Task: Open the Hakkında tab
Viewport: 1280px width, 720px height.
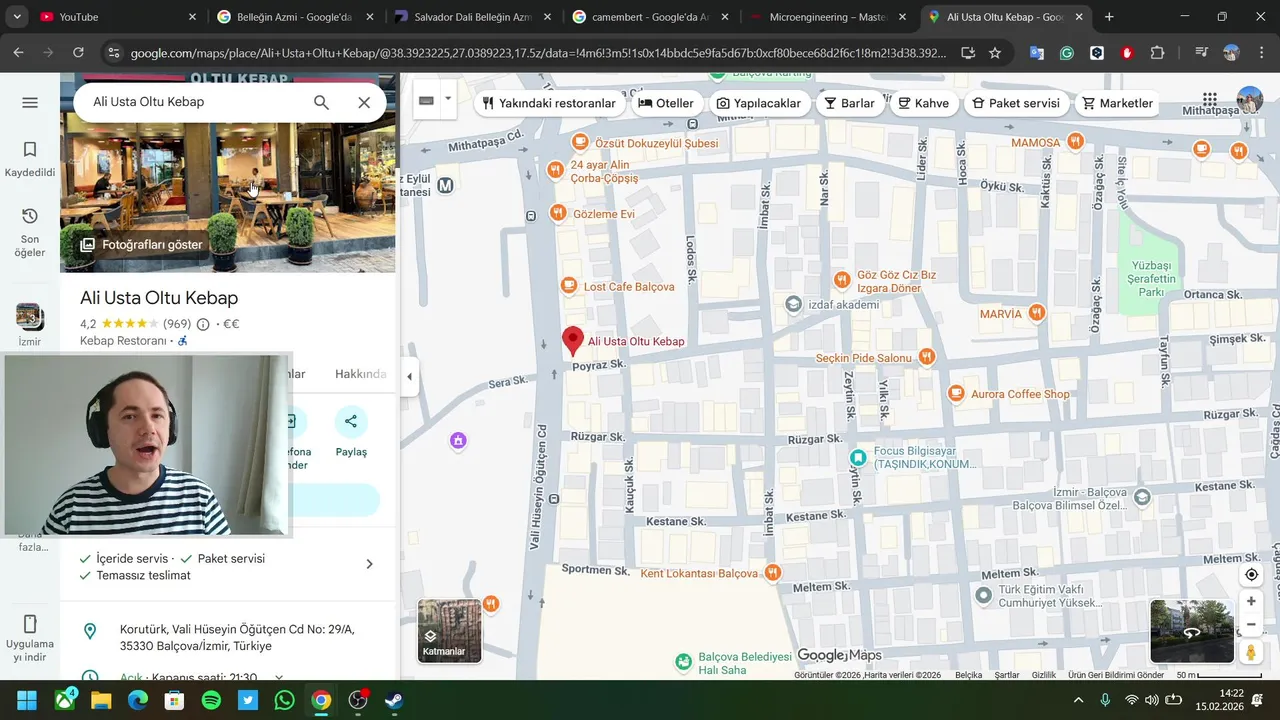Action: tap(360, 374)
